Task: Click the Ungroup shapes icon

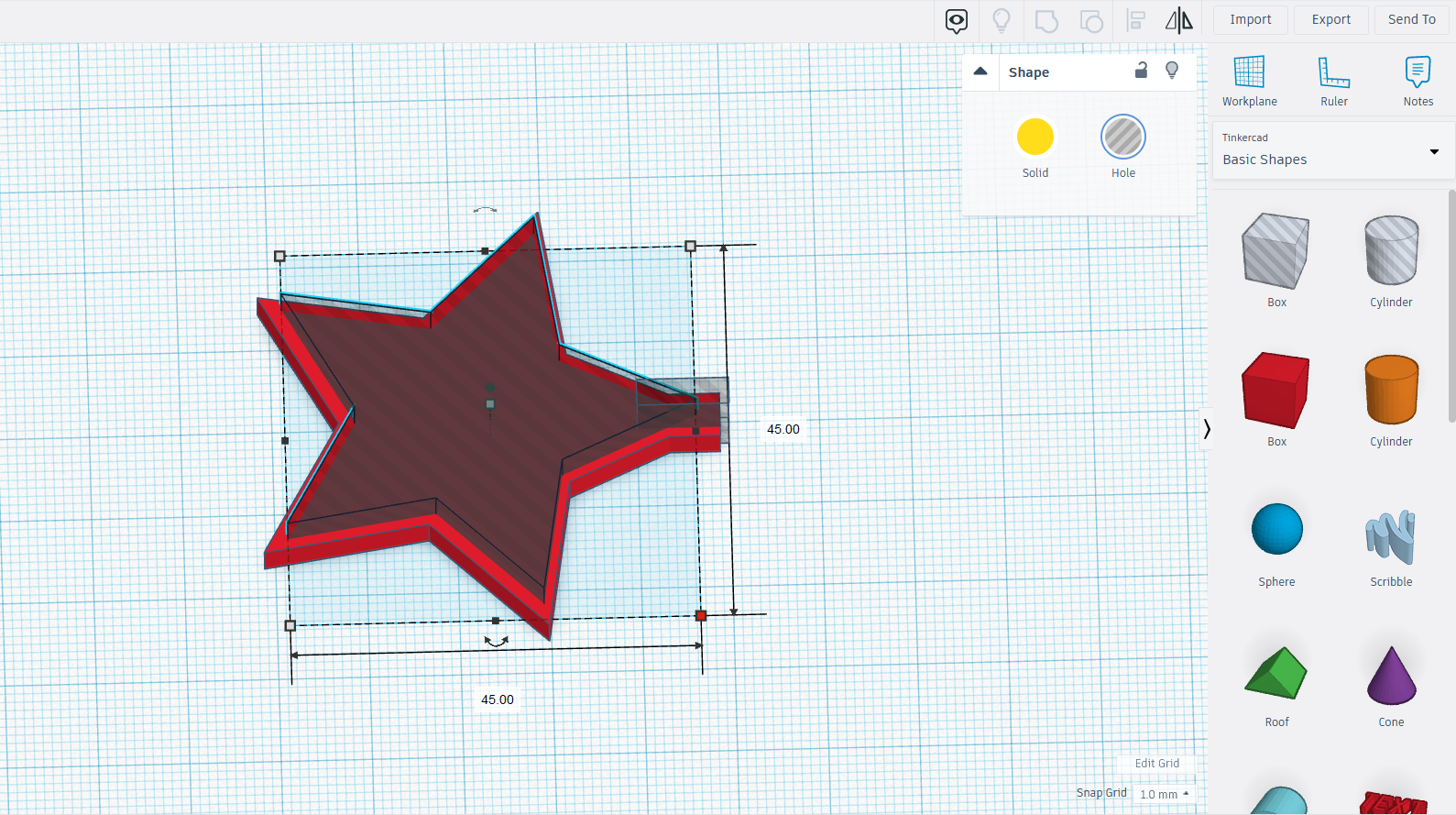Action: tap(1091, 20)
